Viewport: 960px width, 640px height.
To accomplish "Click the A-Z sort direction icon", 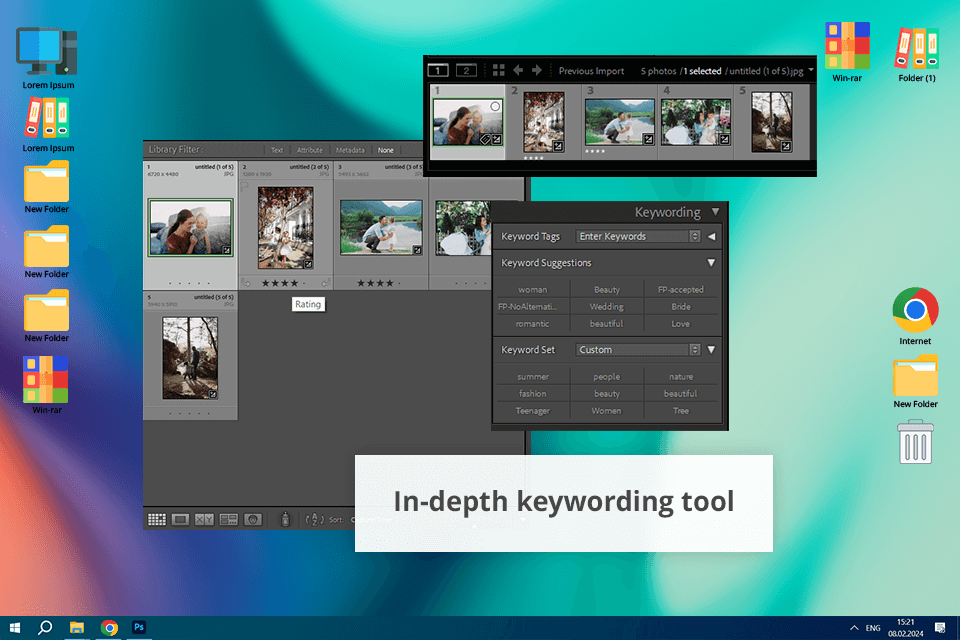I will pos(314,519).
